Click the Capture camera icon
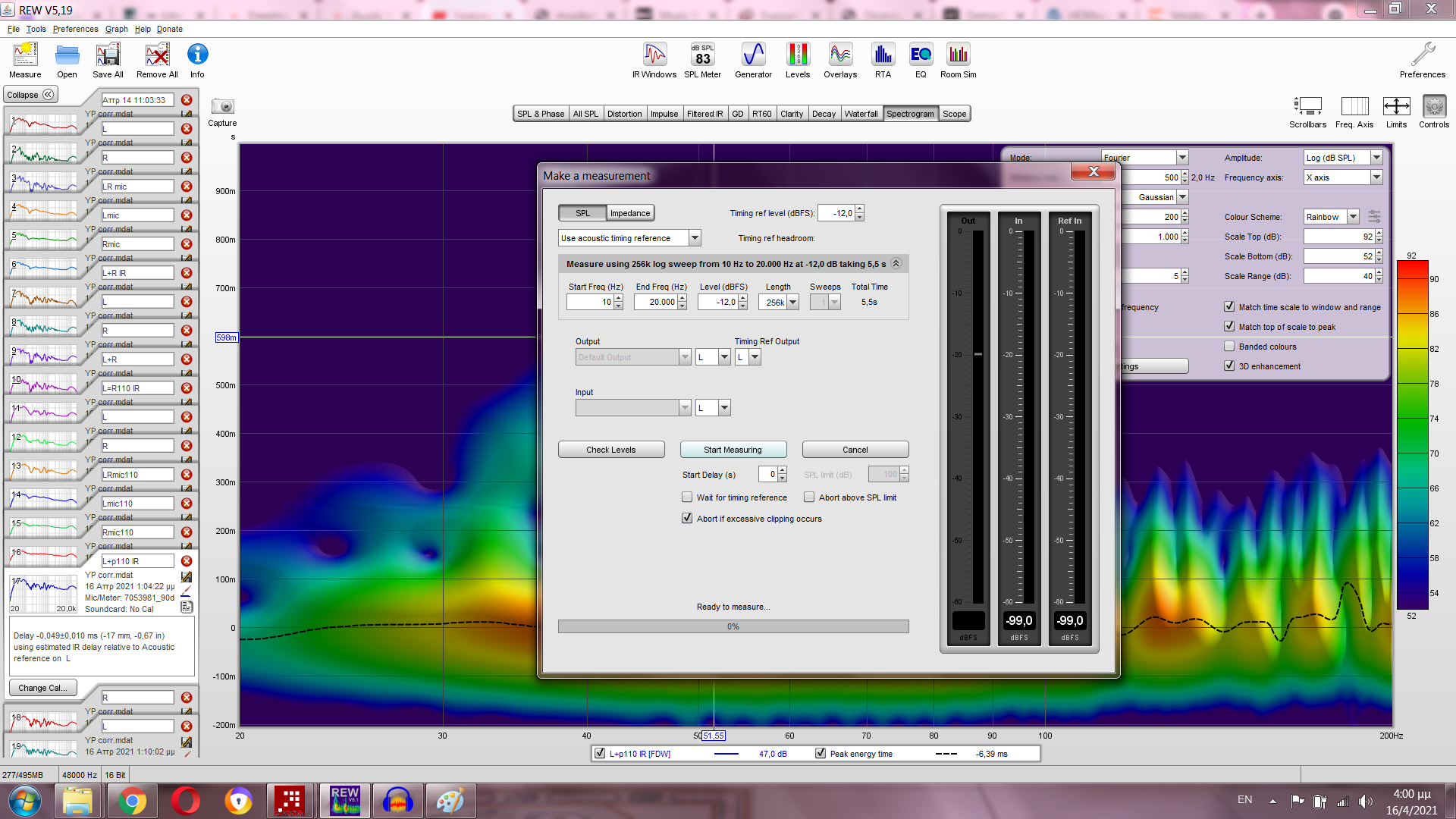Image resolution: width=1456 pixels, height=819 pixels. [222, 107]
